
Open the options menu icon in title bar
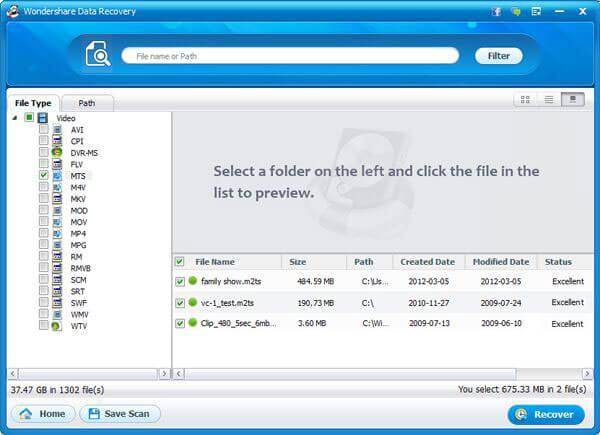point(536,11)
